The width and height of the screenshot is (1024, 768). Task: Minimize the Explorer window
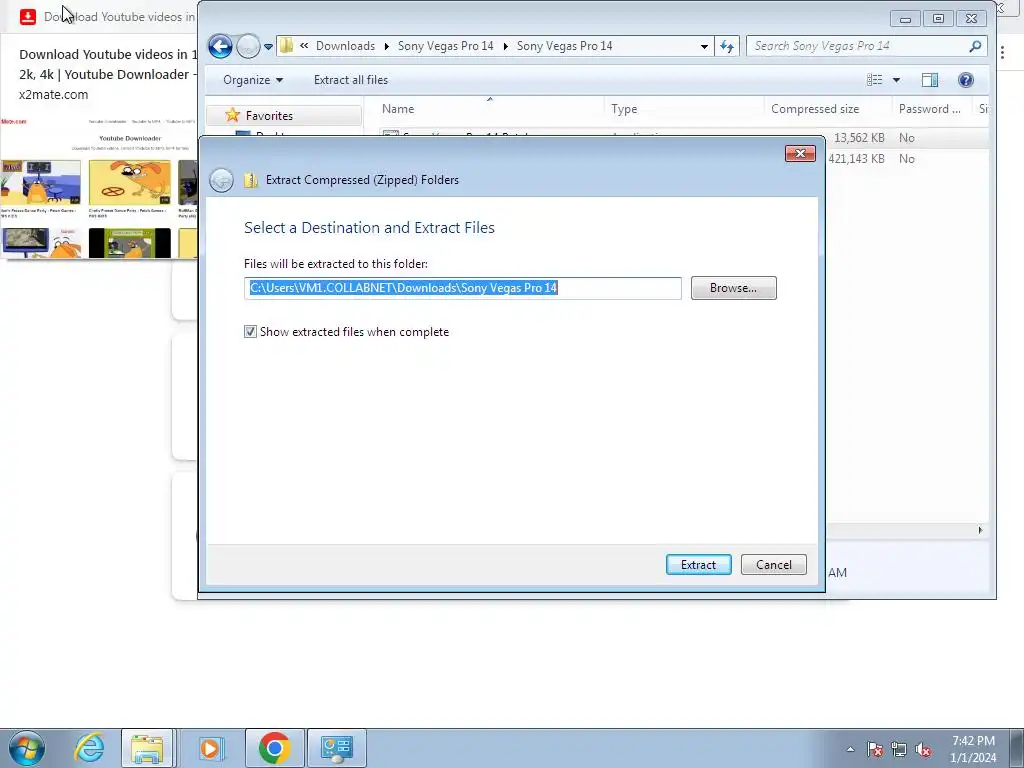pos(905,19)
